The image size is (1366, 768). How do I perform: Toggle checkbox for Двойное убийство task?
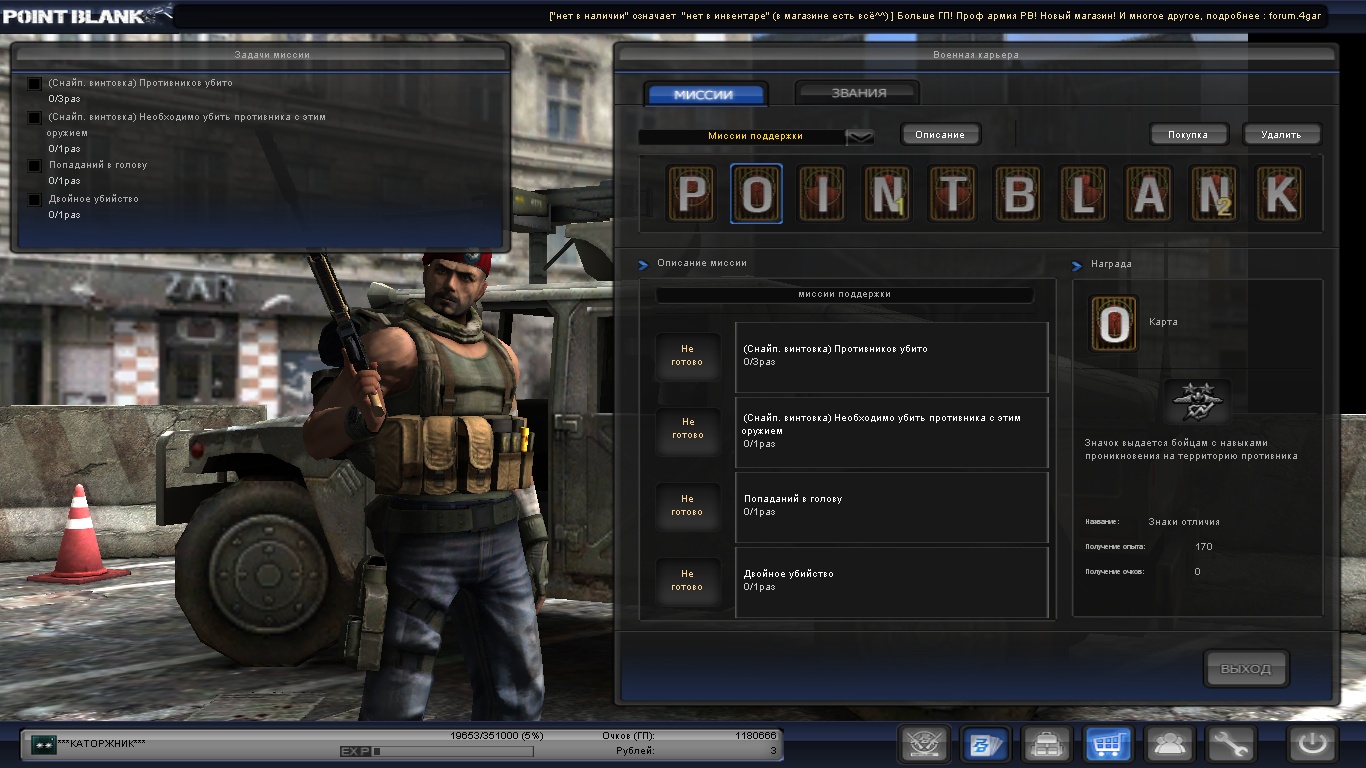coord(35,200)
